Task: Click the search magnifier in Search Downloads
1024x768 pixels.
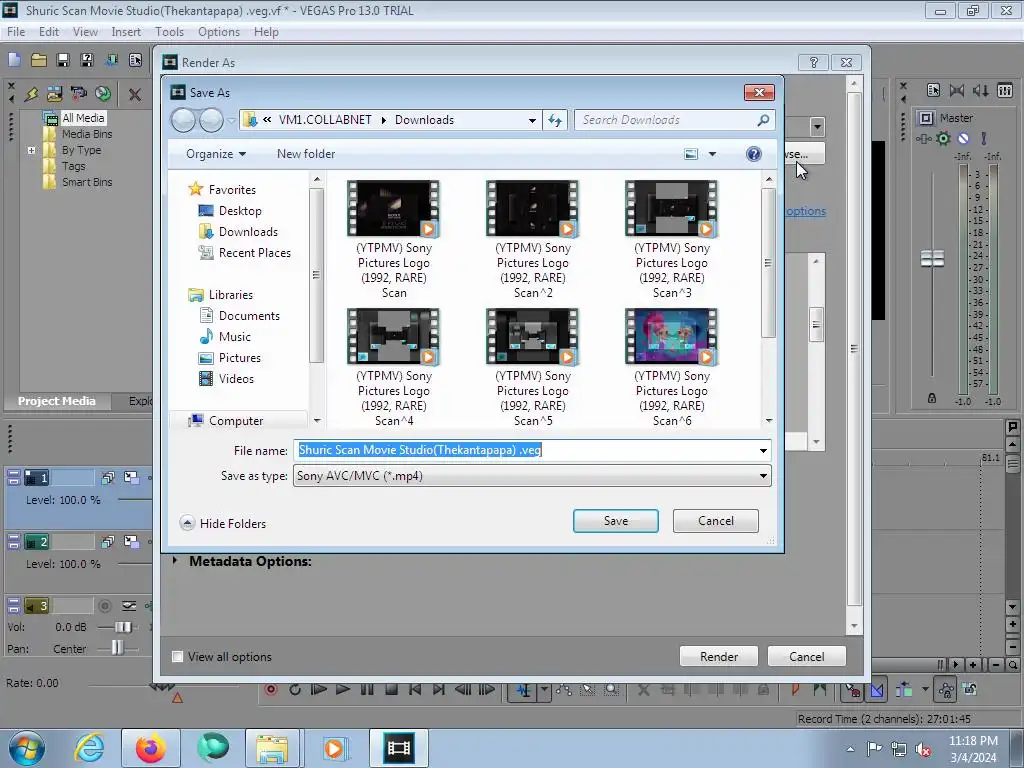Action: (763, 120)
